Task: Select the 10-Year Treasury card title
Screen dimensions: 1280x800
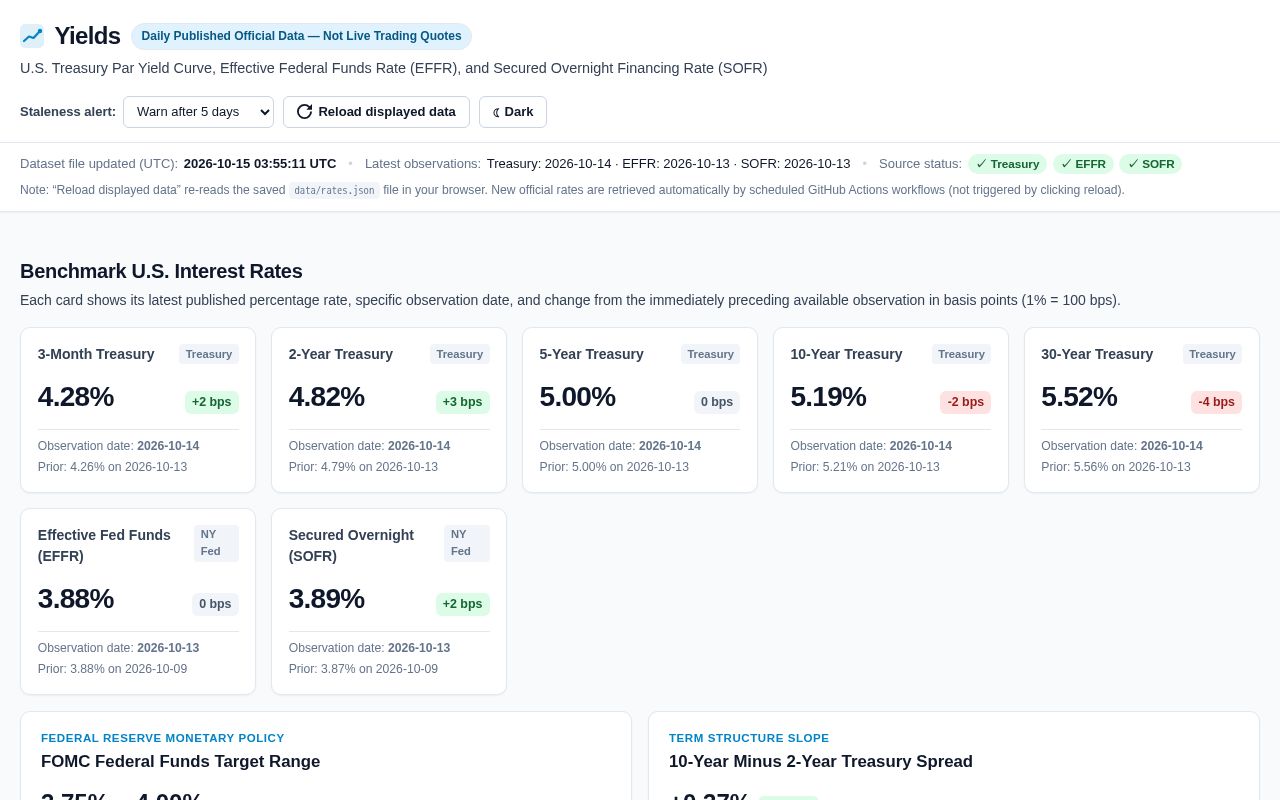Action: pos(846,354)
